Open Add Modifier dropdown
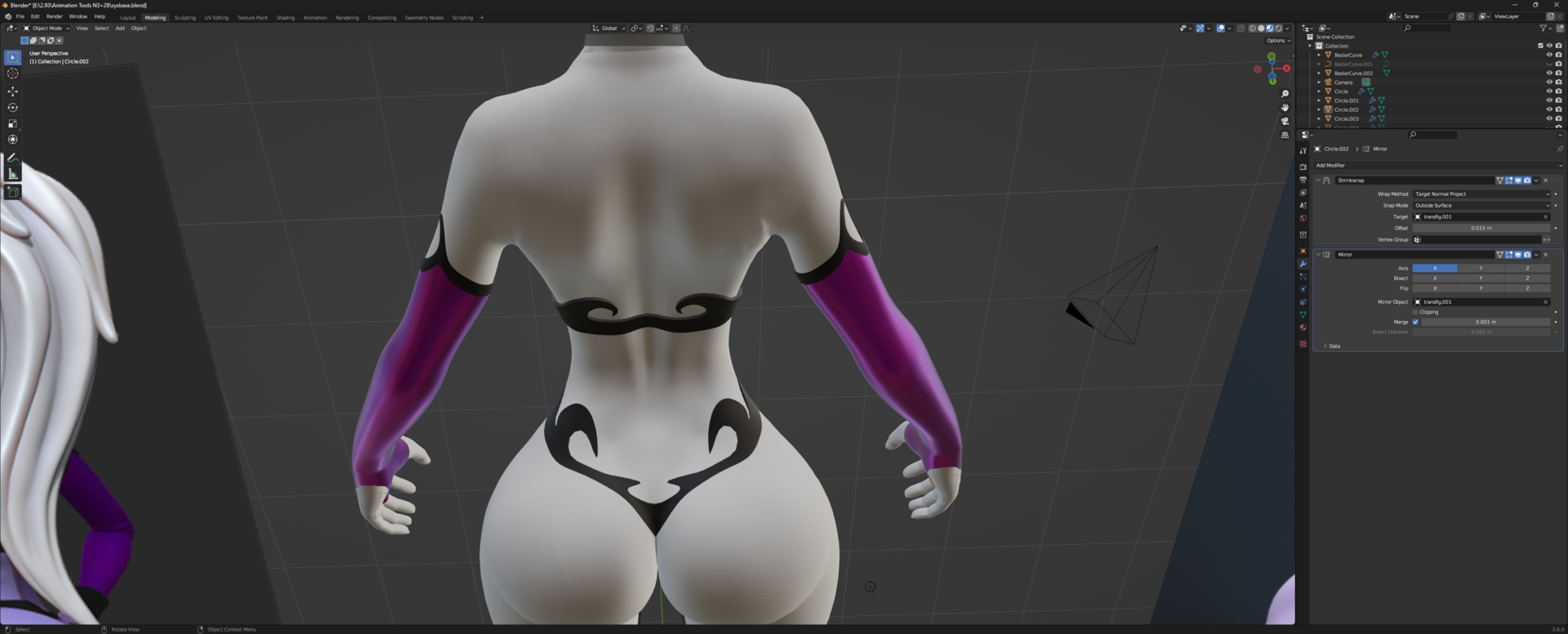The width and height of the screenshot is (1568, 634). (1437, 165)
